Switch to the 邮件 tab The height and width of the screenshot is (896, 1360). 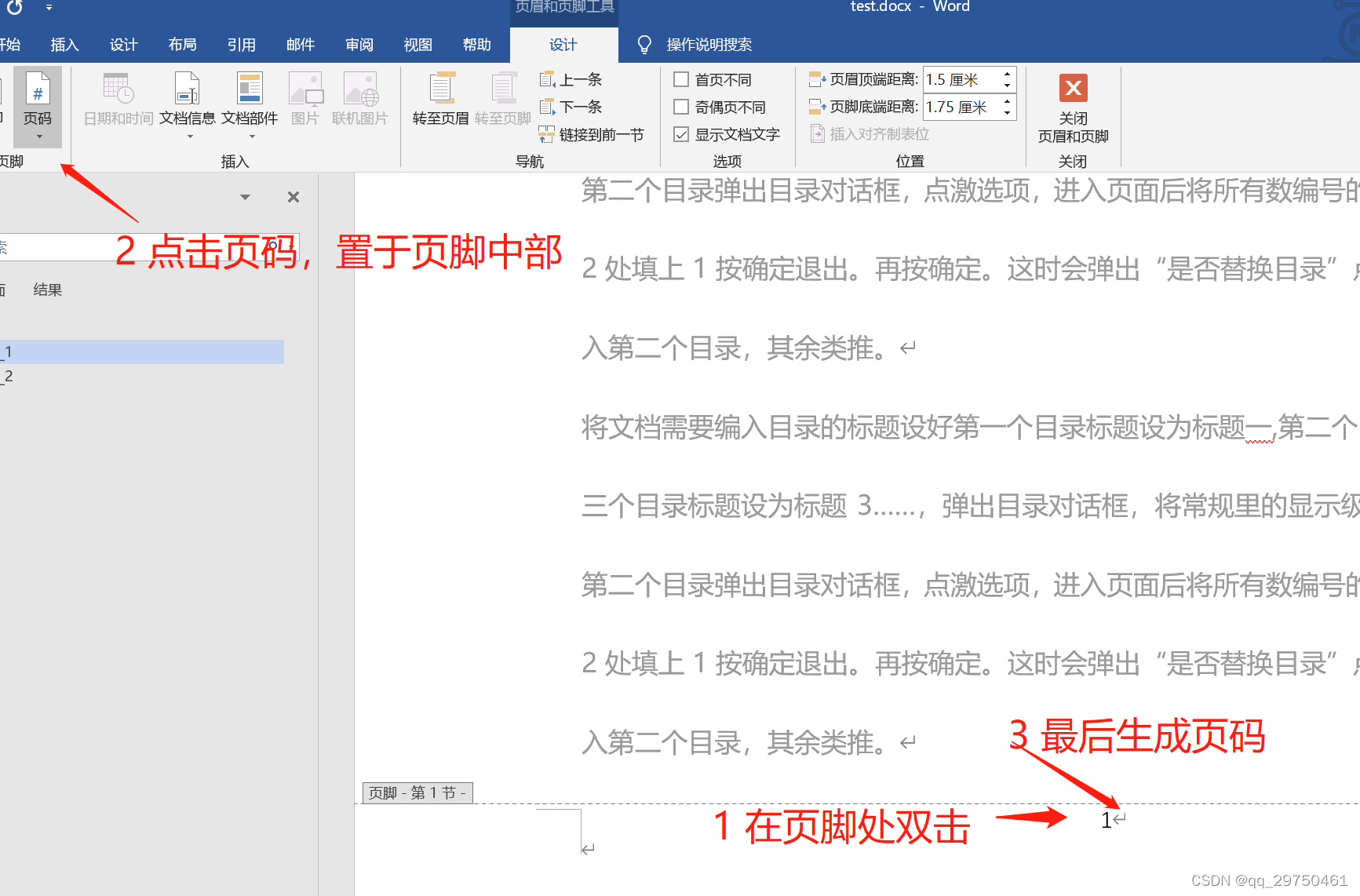pyautogui.click(x=300, y=45)
